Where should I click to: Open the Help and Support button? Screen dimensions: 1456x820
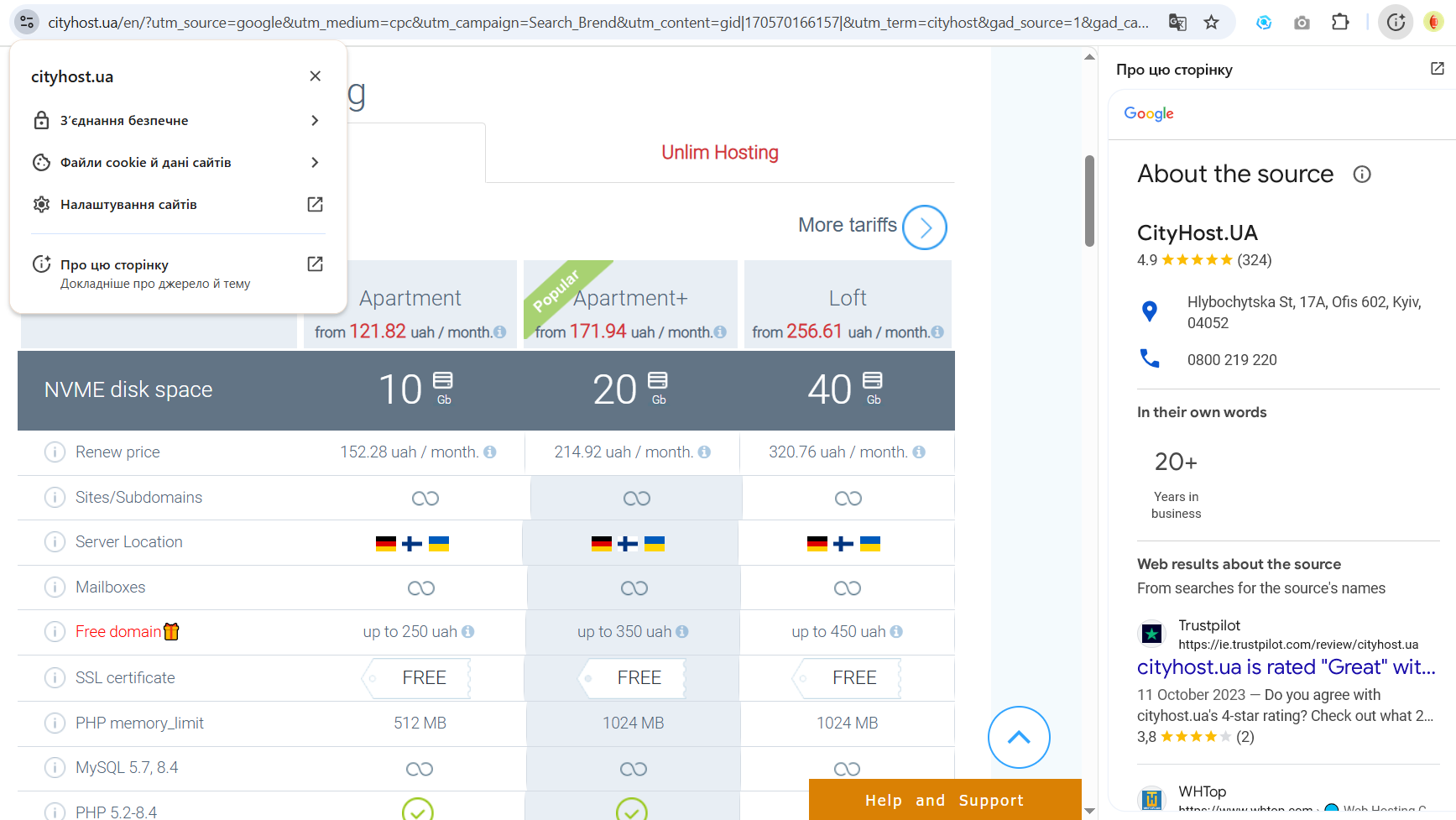point(944,800)
